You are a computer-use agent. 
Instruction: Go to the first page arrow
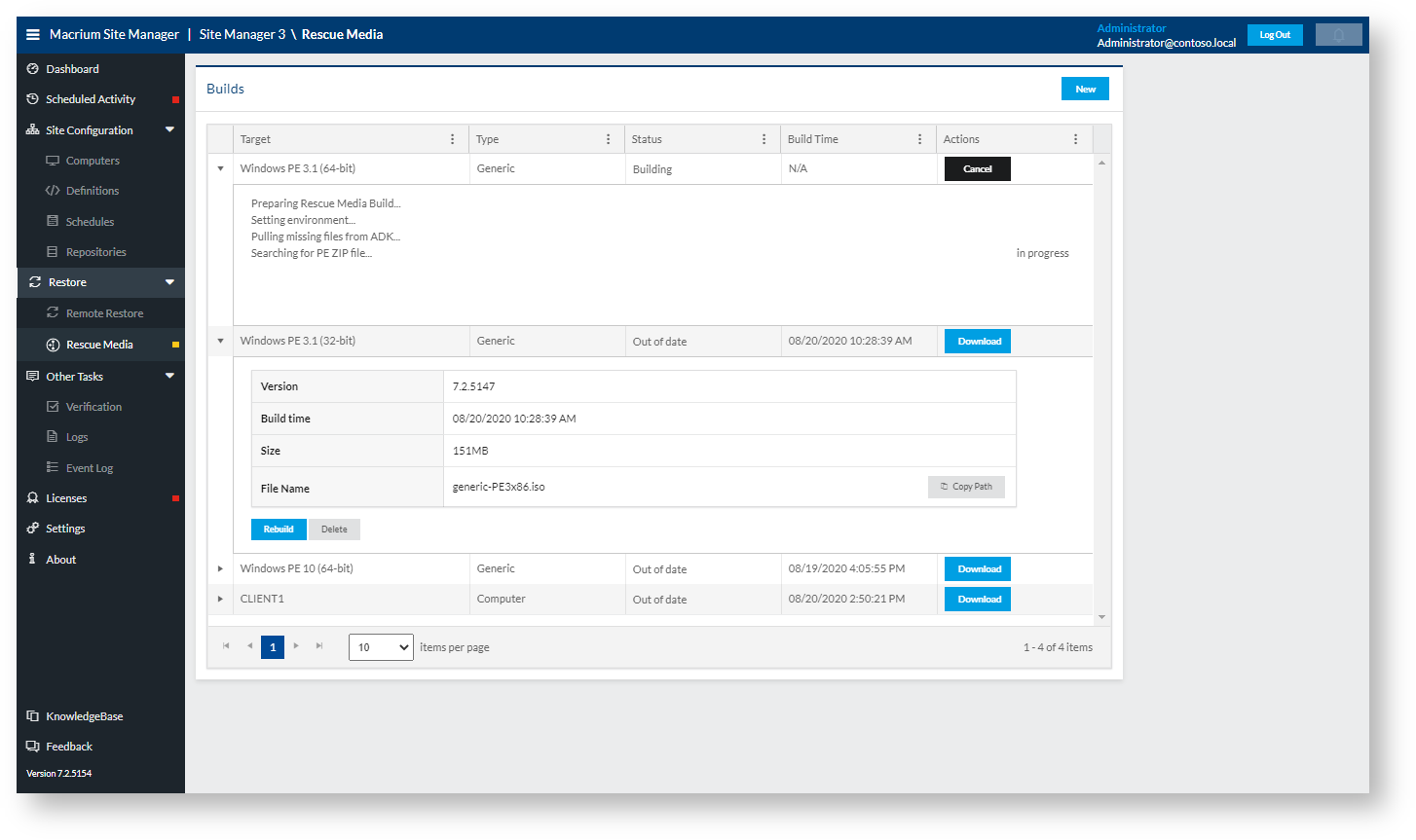(x=226, y=646)
